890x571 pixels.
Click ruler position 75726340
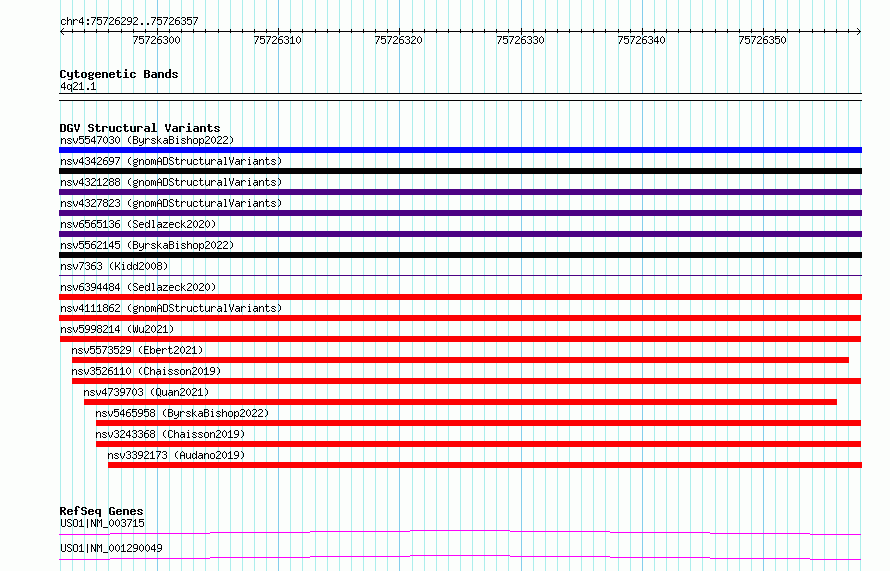641,40
